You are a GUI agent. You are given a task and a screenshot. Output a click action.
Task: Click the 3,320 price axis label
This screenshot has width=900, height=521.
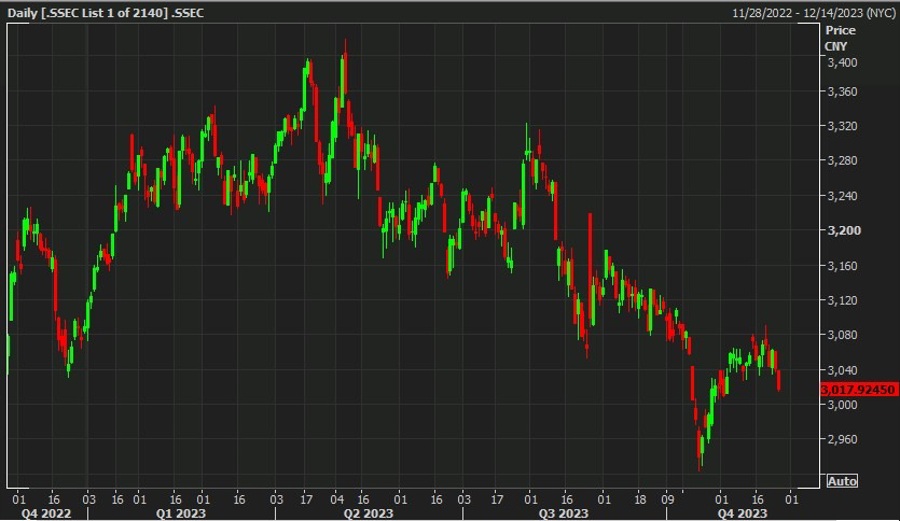pos(842,126)
